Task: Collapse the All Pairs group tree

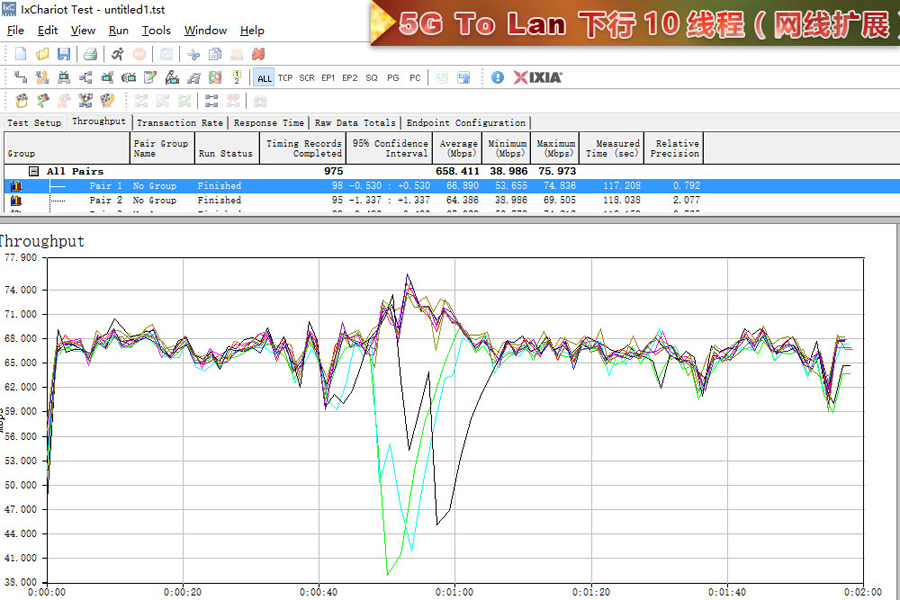Action: (x=33, y=172)
